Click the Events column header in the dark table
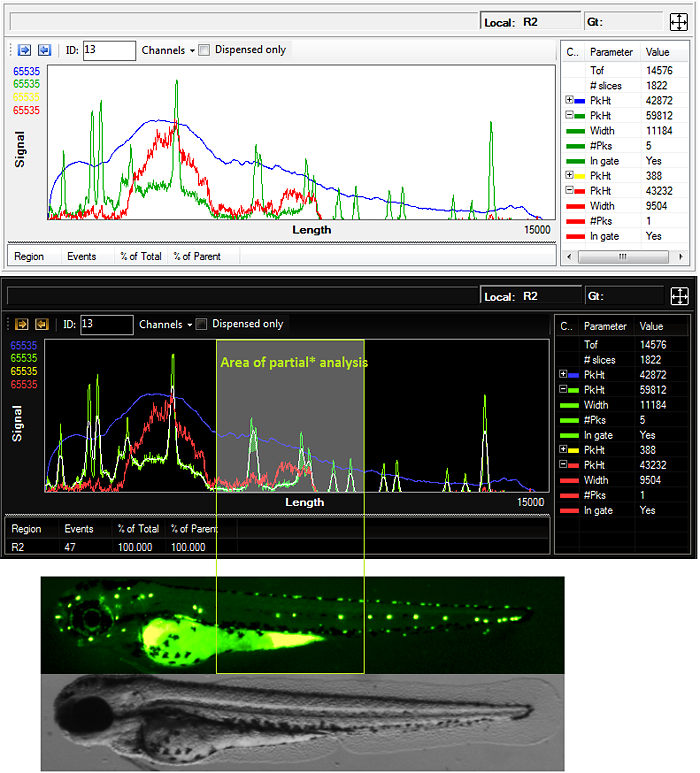The height and width of the screenshot is (773, 700). (79, 528)
